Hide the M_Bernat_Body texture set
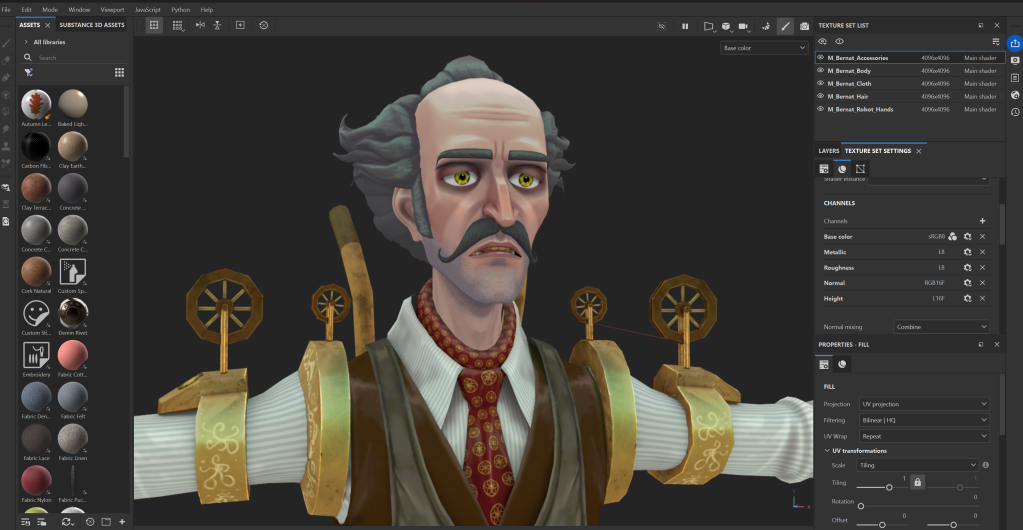The image size is (1023, 530). click(x=821, y=71)
